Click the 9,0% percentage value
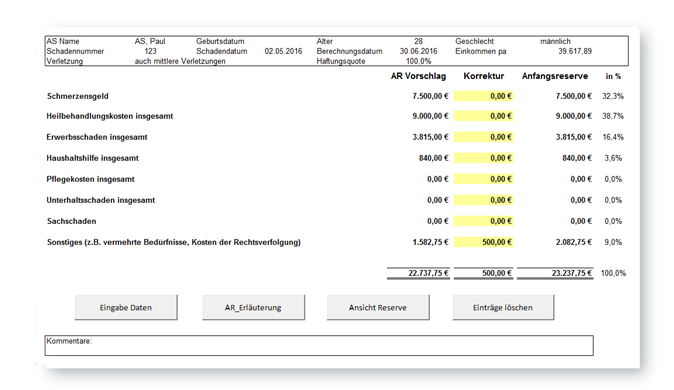Viewport: 674px width, 390px height. 613,242
